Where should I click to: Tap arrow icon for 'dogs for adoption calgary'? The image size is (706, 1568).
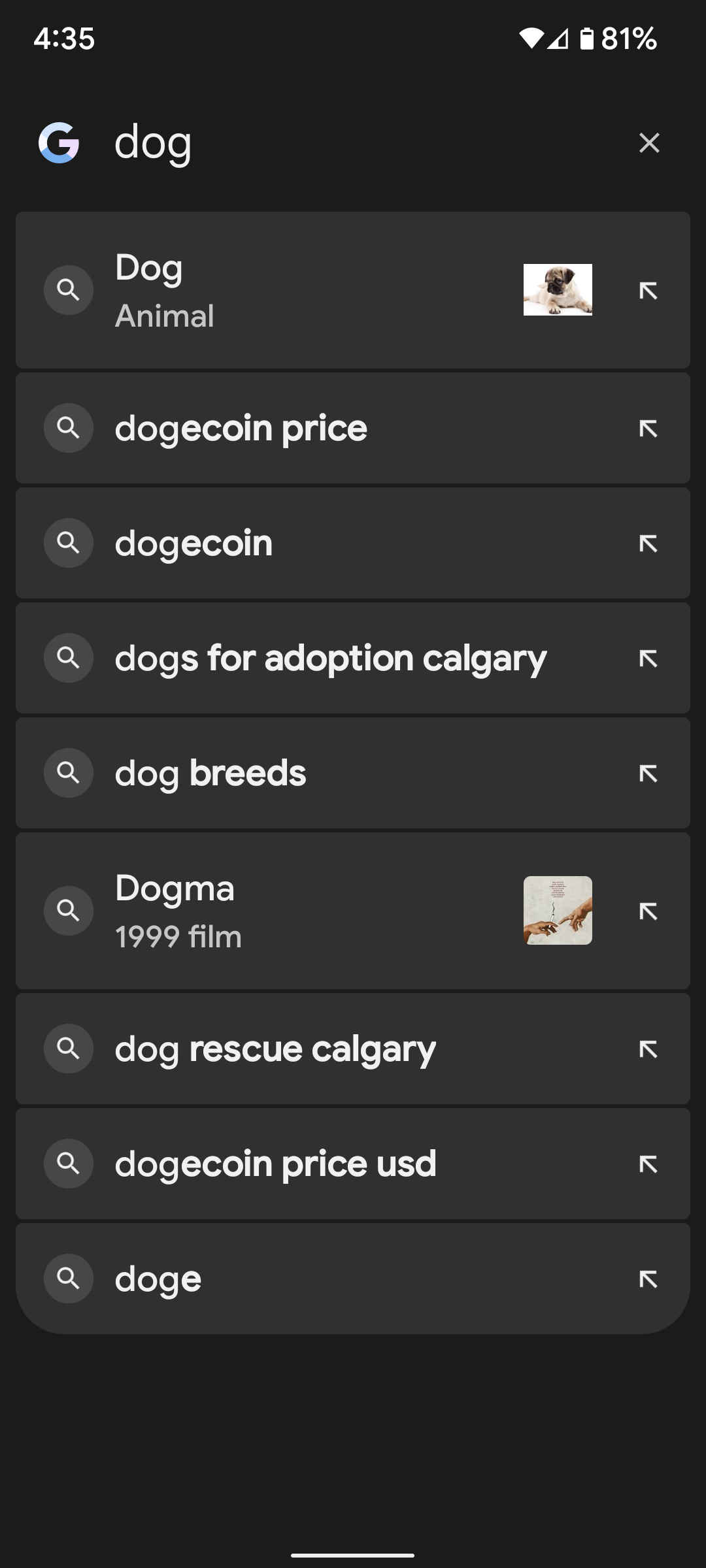(648, 659)
